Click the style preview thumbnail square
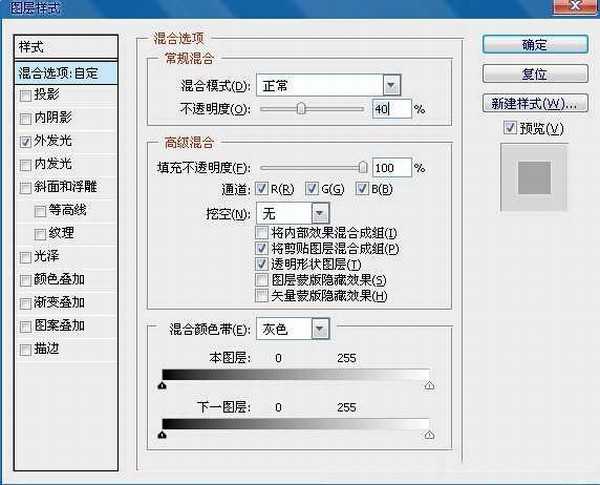The image size is (600, 485). point(534,178)
